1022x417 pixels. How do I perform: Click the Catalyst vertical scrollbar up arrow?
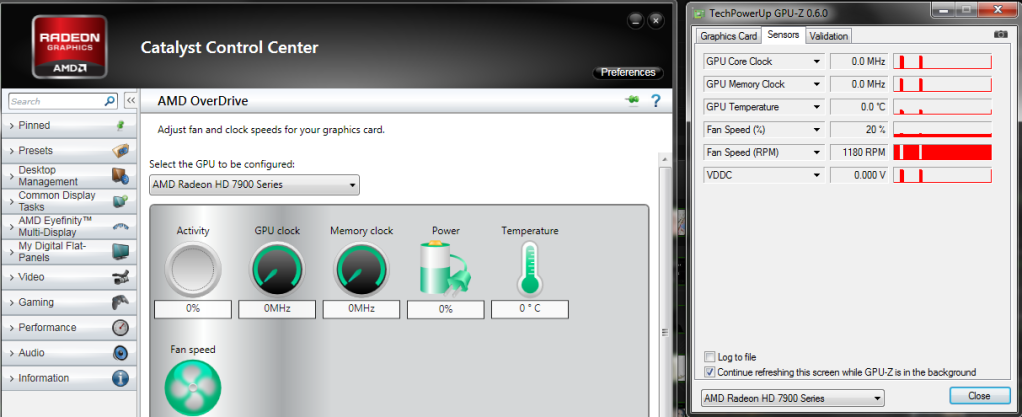tap(665, 160)
